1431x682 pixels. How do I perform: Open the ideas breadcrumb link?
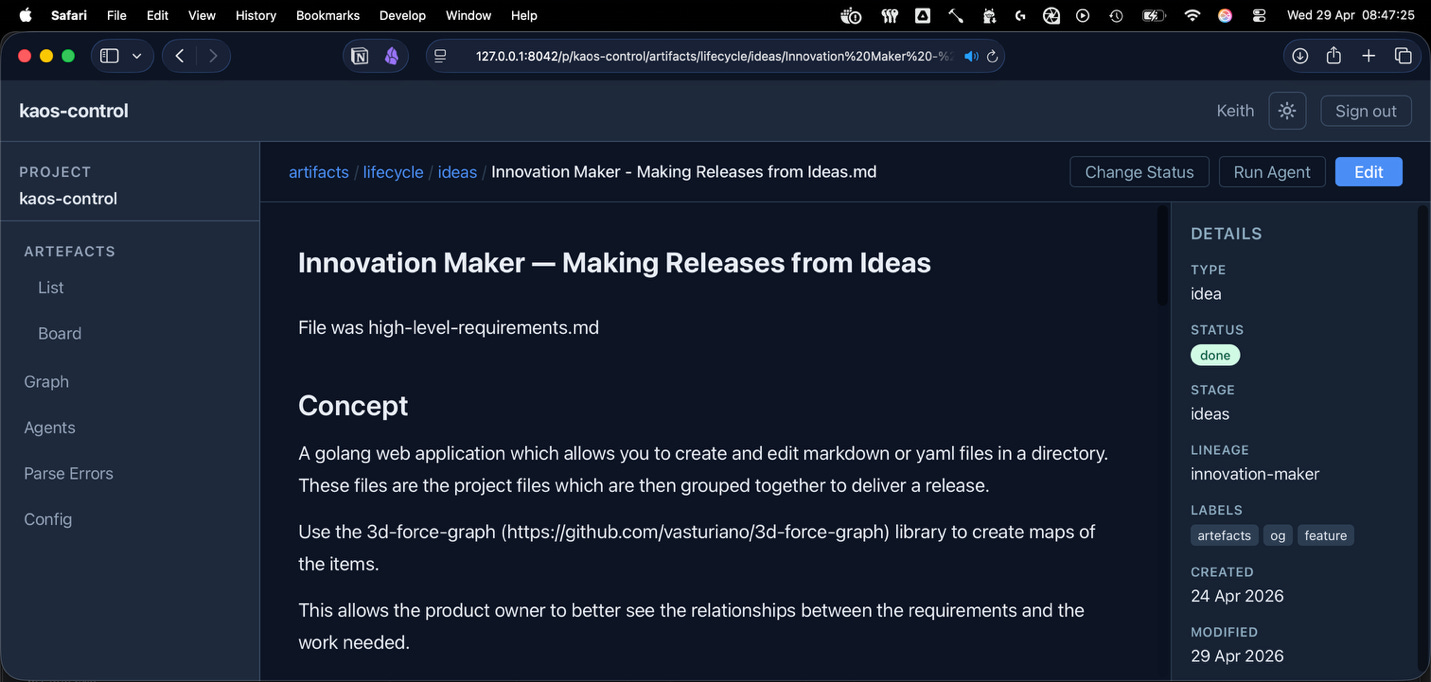pos(457,172)
